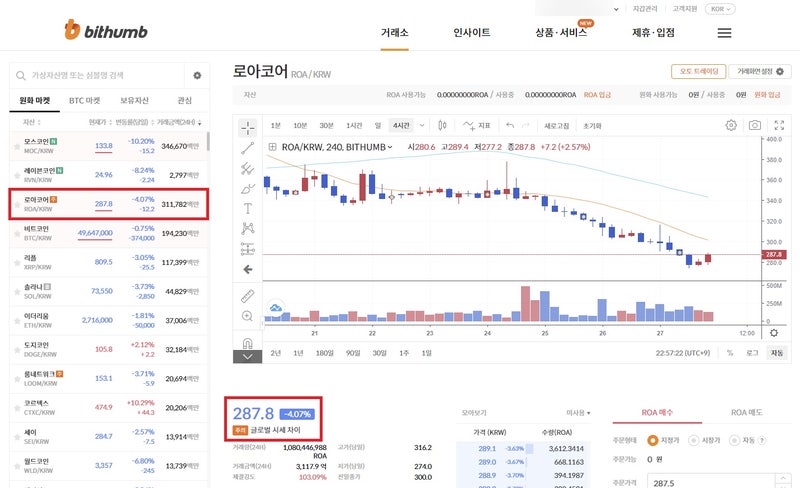Open the 미사용 grouping dropdown

pos(578,412)
